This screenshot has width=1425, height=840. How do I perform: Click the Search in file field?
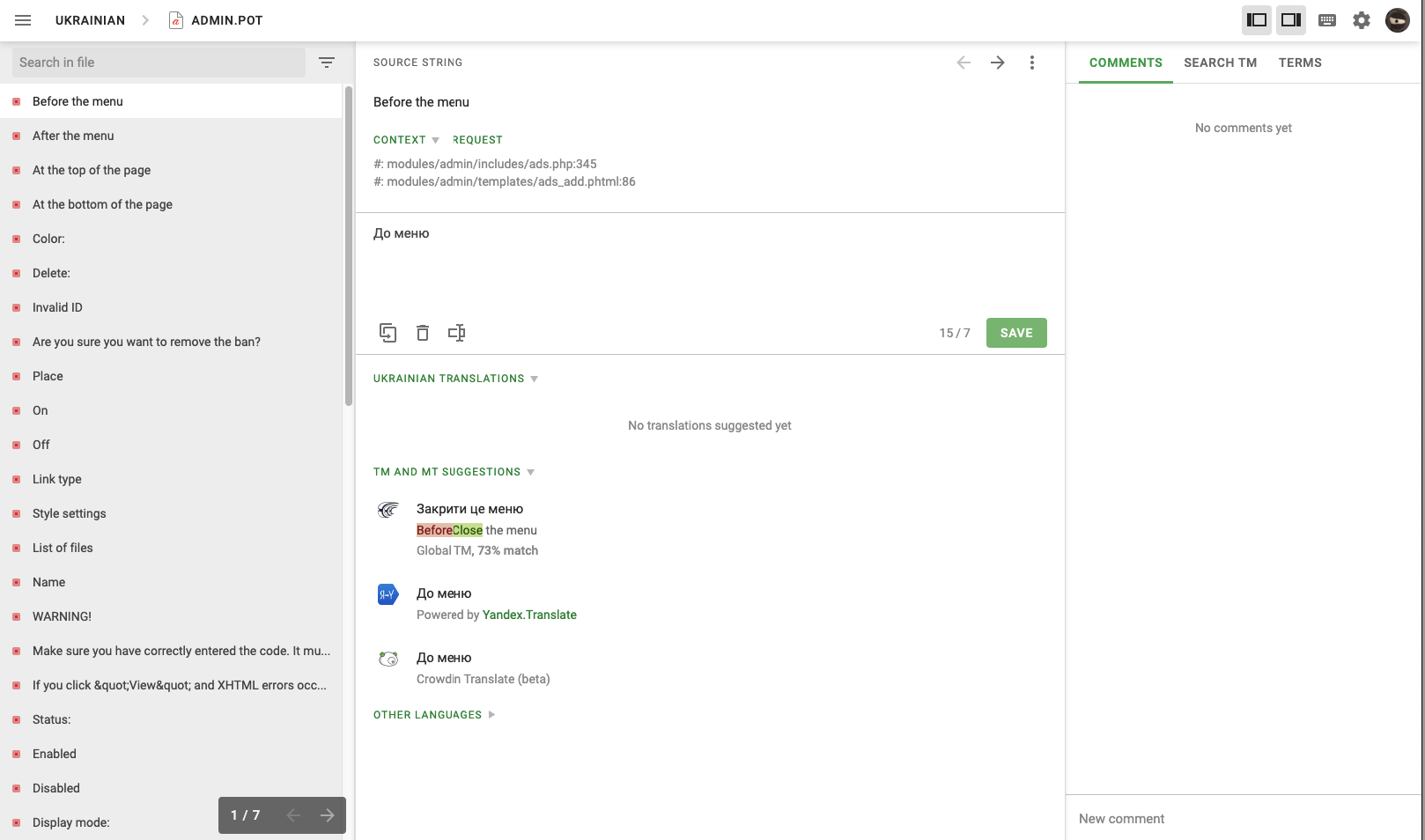[159, 63]
